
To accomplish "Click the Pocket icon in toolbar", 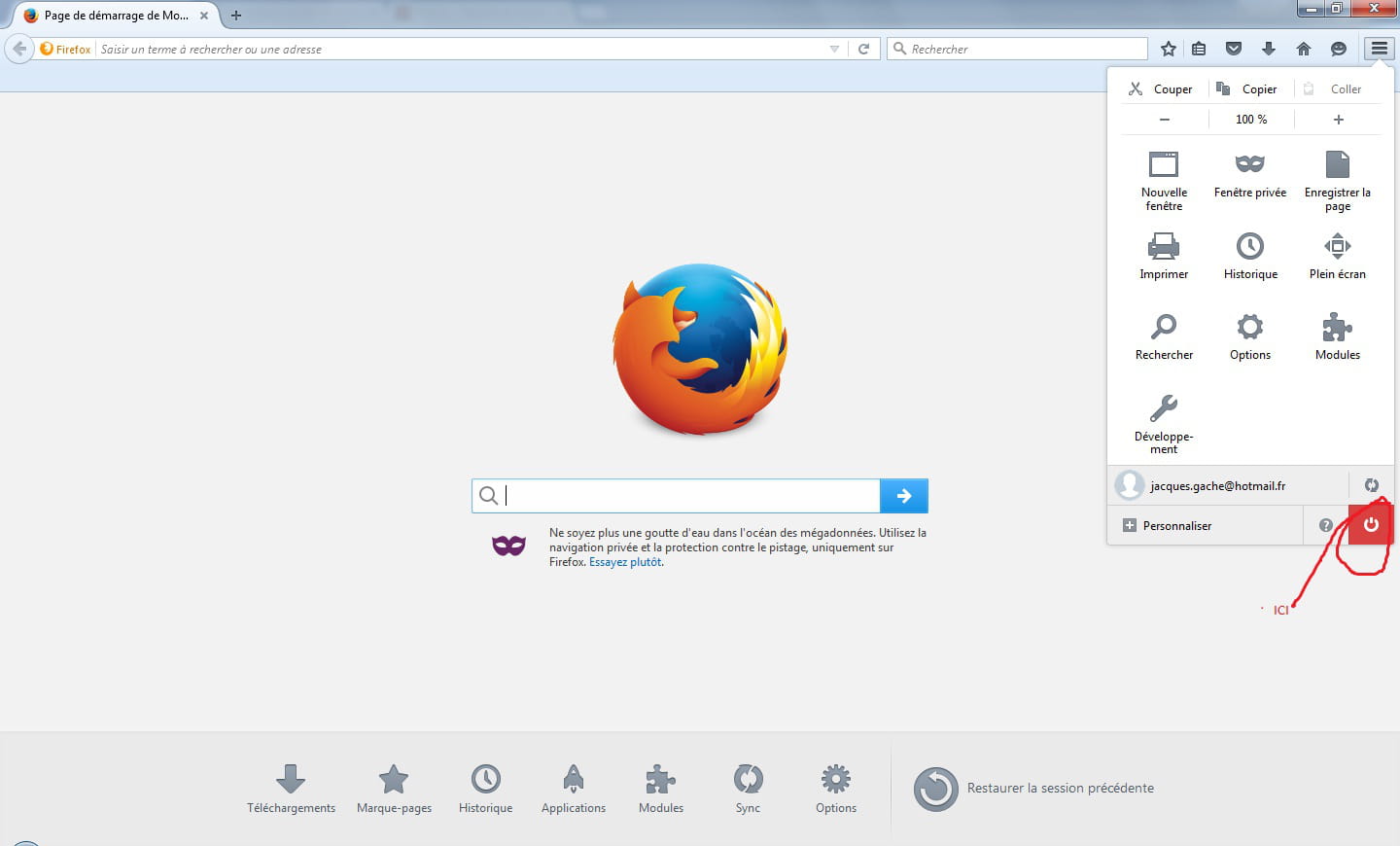I will [x=1234, y=49].
